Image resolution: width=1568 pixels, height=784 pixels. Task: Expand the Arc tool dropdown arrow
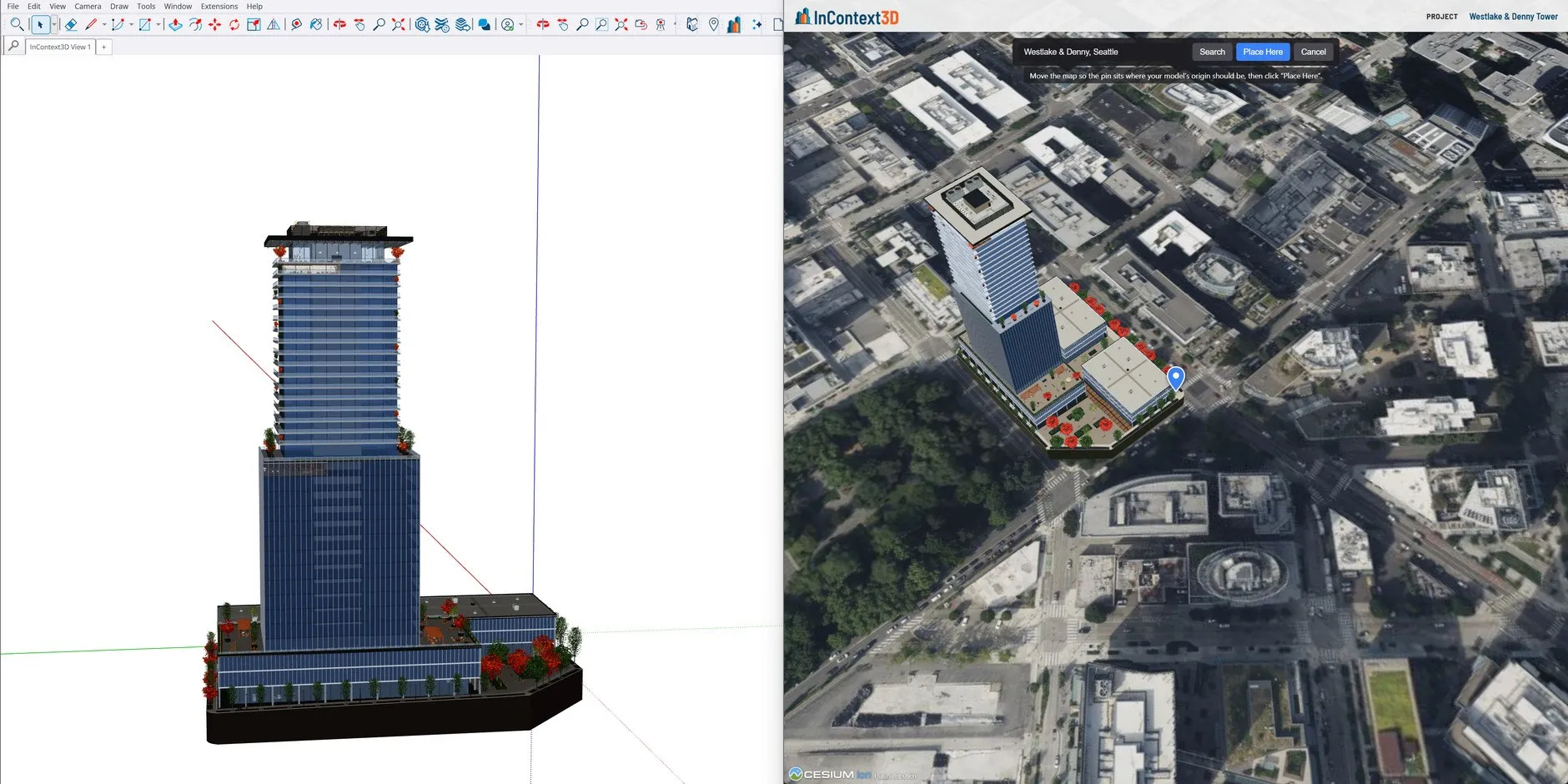point(131,25)
